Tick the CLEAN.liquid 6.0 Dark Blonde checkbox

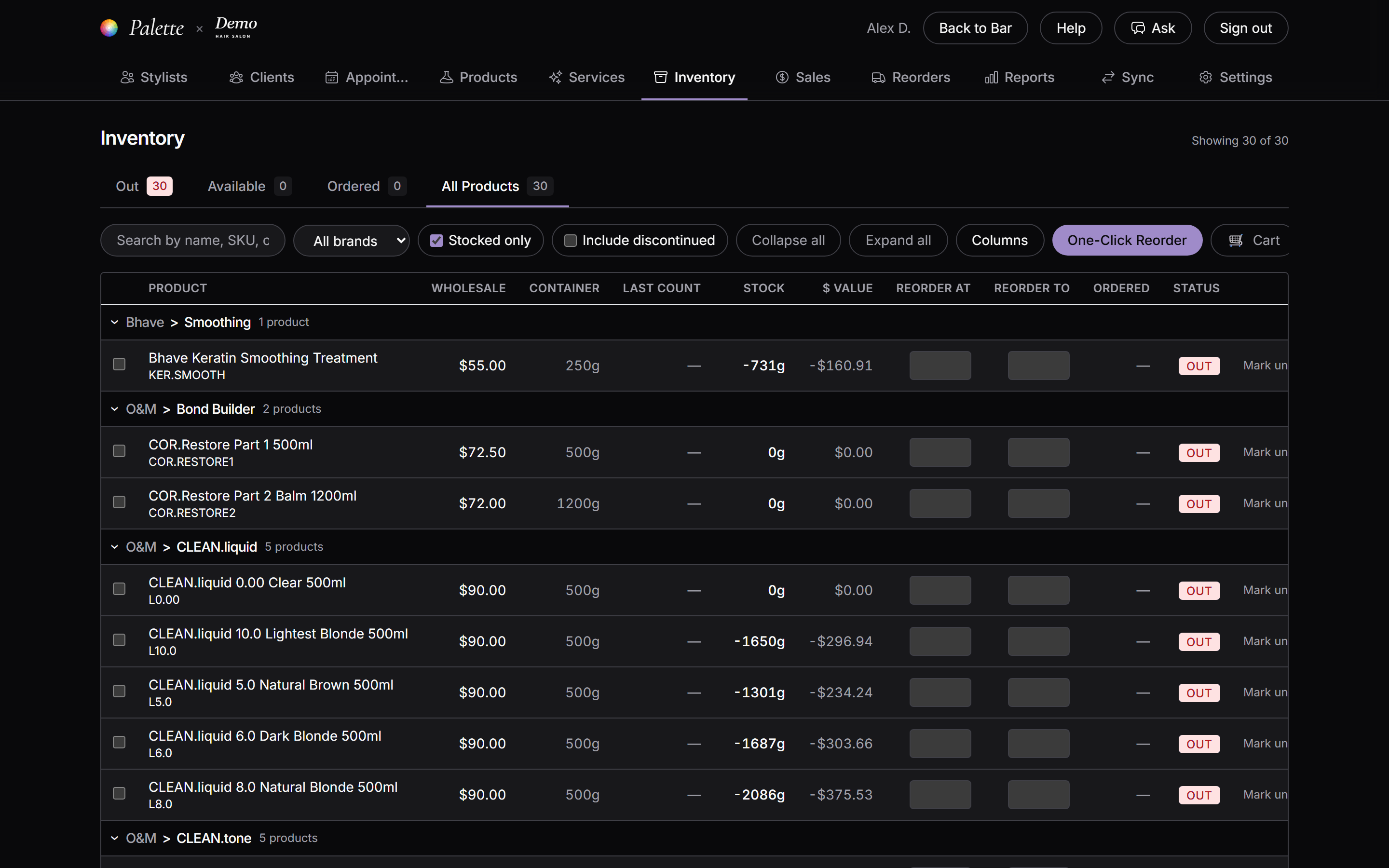click(119, 742)
